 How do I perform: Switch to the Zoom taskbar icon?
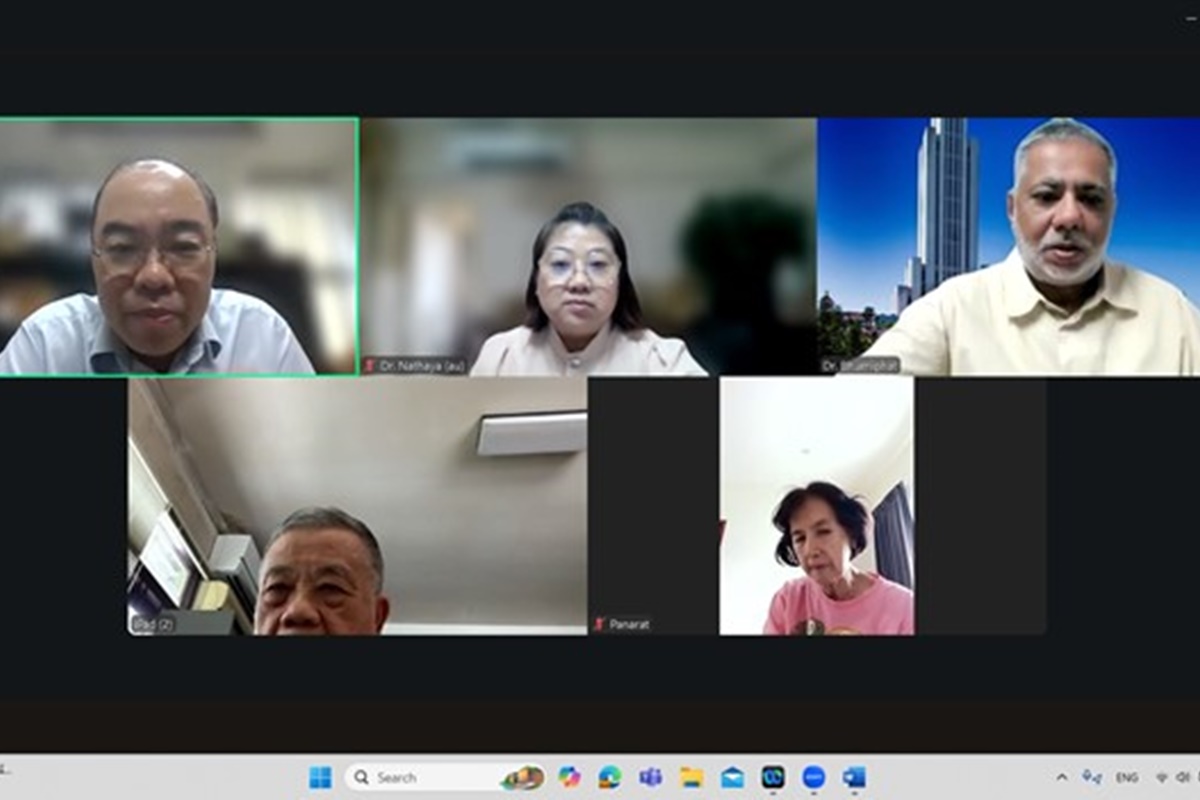click(x=814, y=777)
